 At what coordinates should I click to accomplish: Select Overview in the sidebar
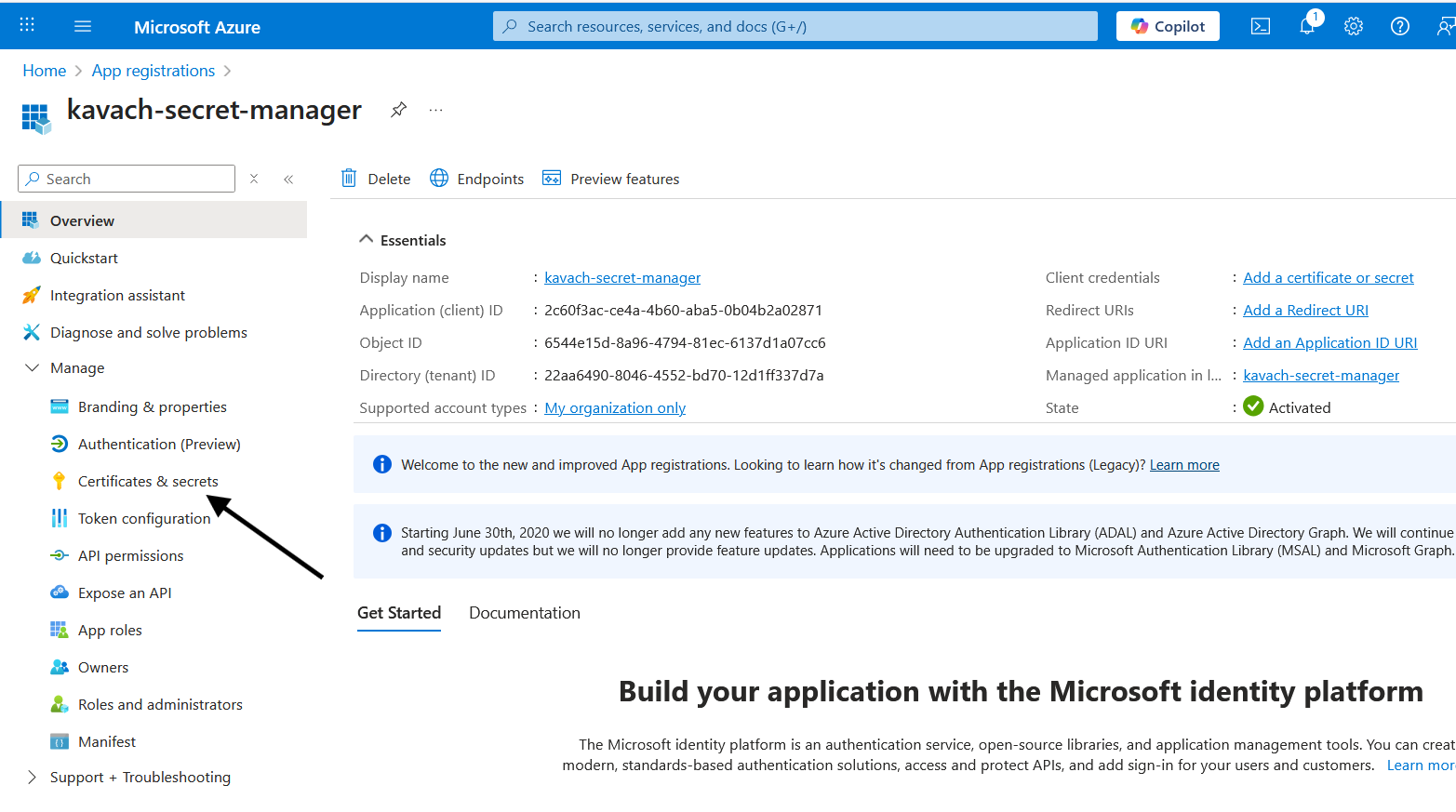point(154,220)
